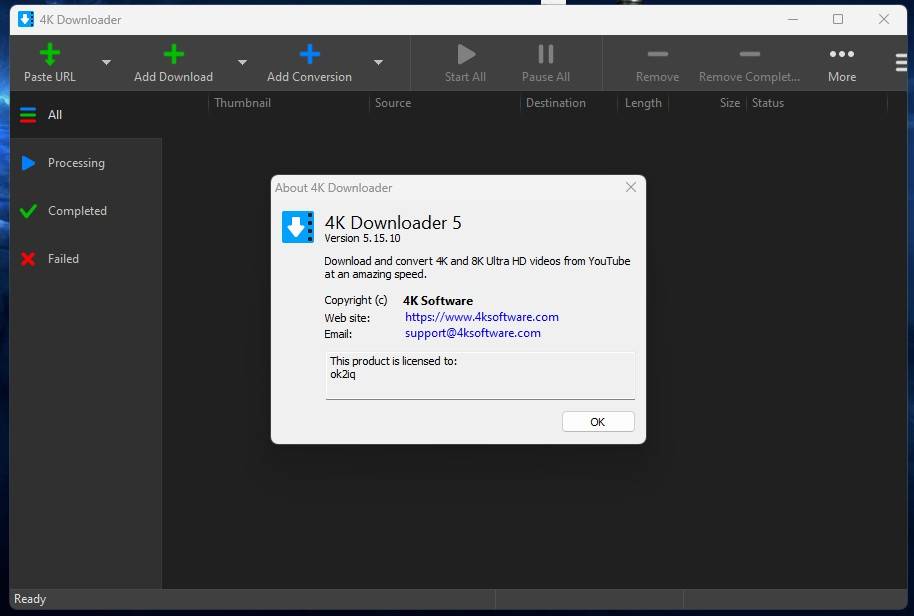
Task: Select the All filter in sidebar
Action: point(86,115)
